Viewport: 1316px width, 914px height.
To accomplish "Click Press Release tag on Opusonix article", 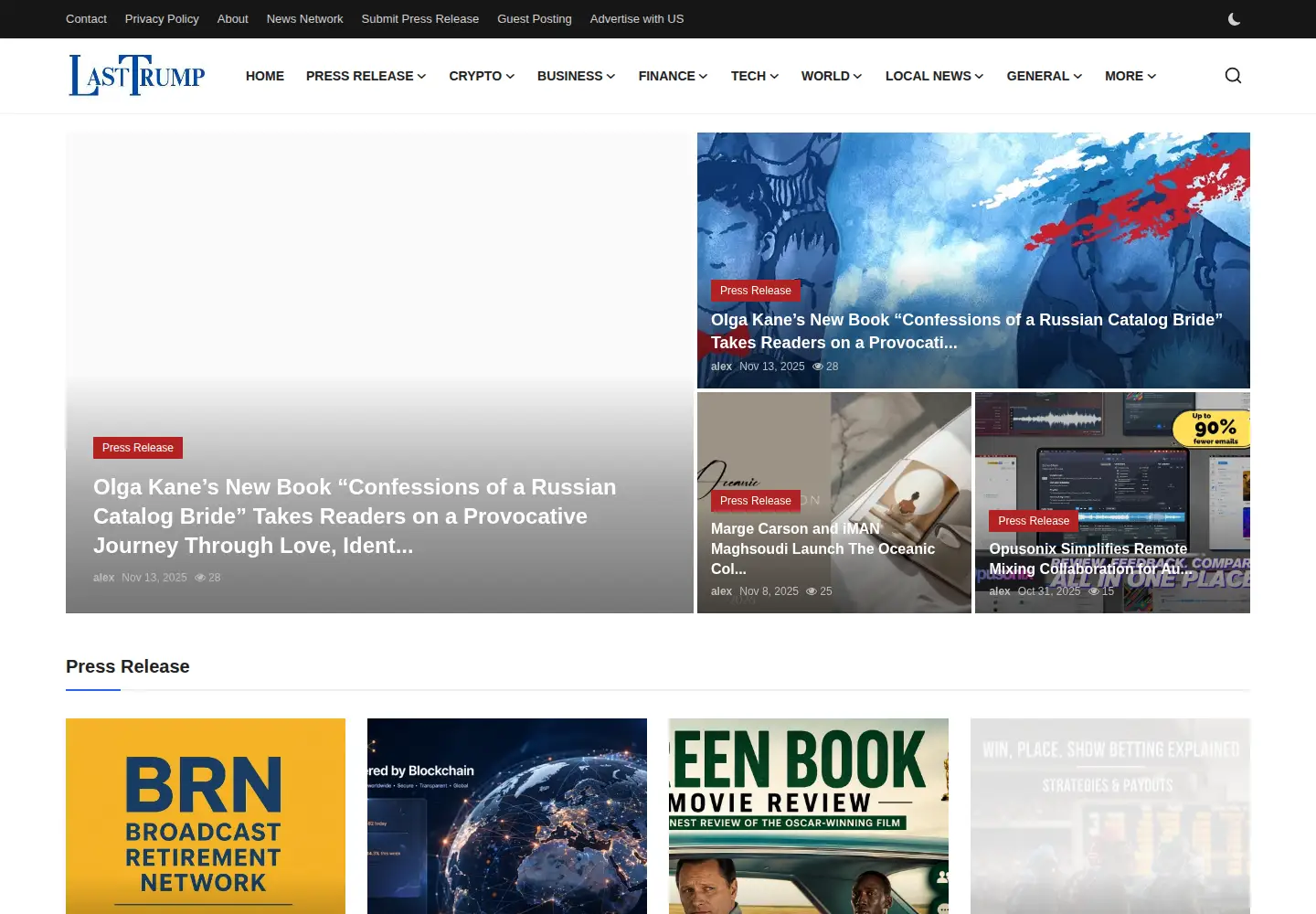I will (1034, 521).
